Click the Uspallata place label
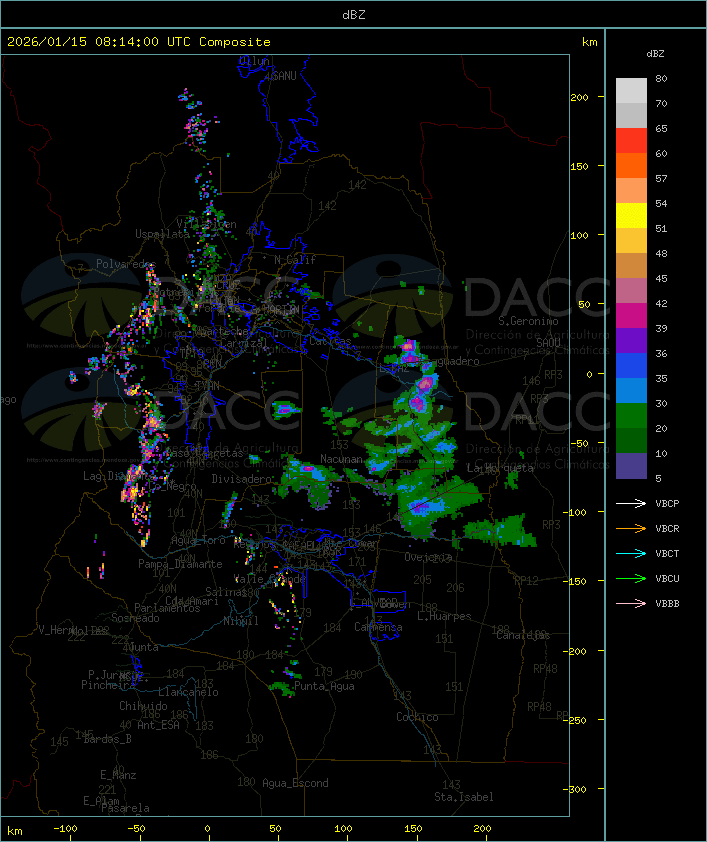Screen dimensions: 707x842 point(162,234)
